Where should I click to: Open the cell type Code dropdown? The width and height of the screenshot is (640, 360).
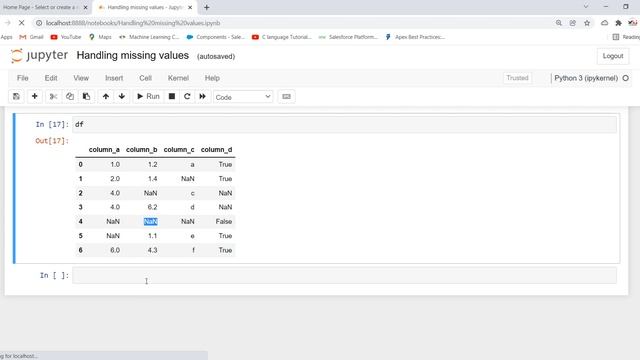tap(243, 97)
